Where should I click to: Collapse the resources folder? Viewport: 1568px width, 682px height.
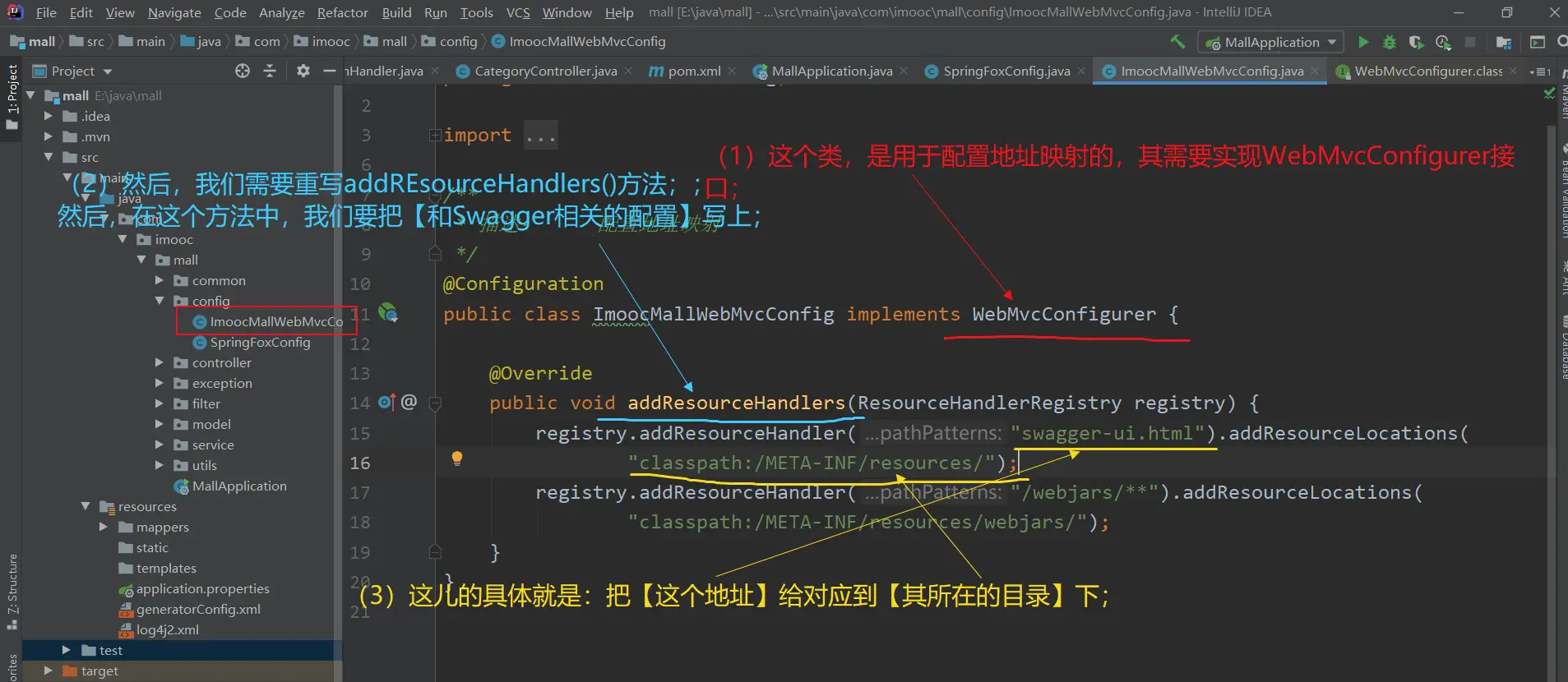click(86, 506)
